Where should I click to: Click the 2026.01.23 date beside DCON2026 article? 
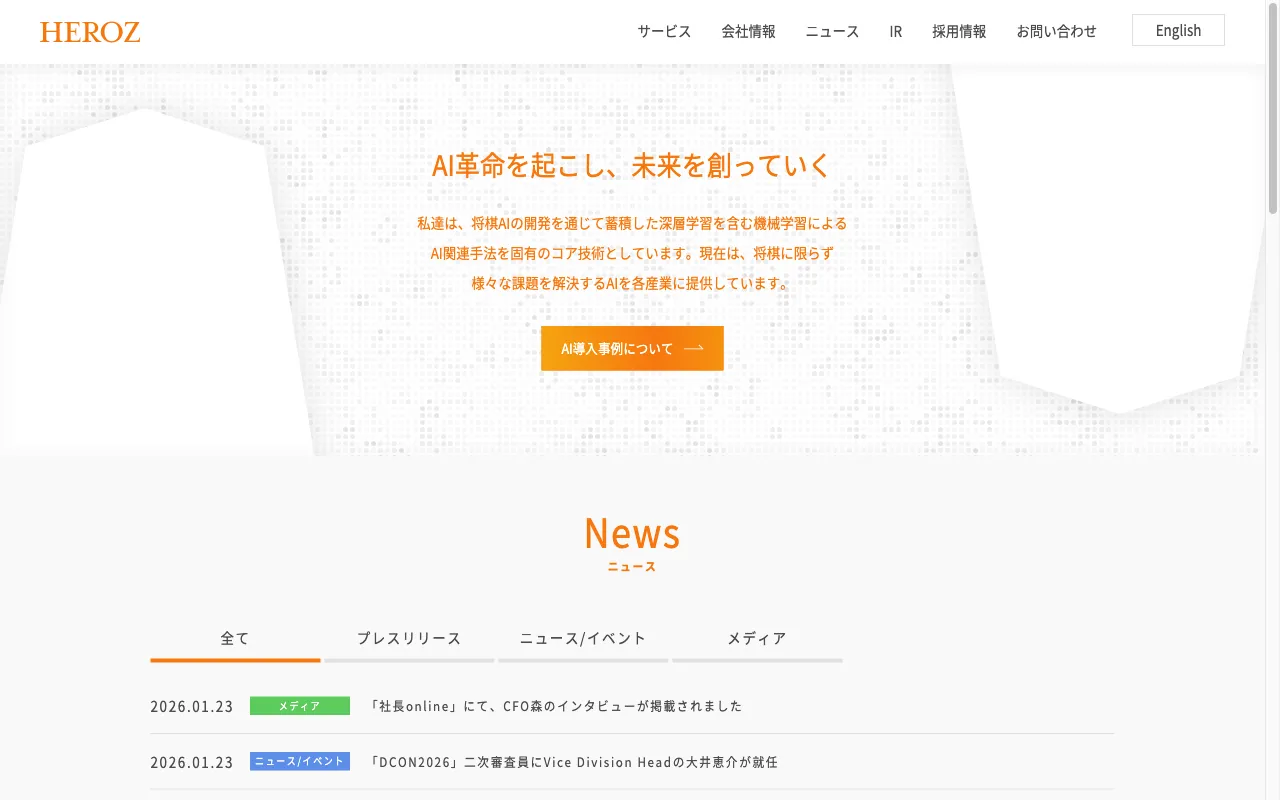point(192,762)
